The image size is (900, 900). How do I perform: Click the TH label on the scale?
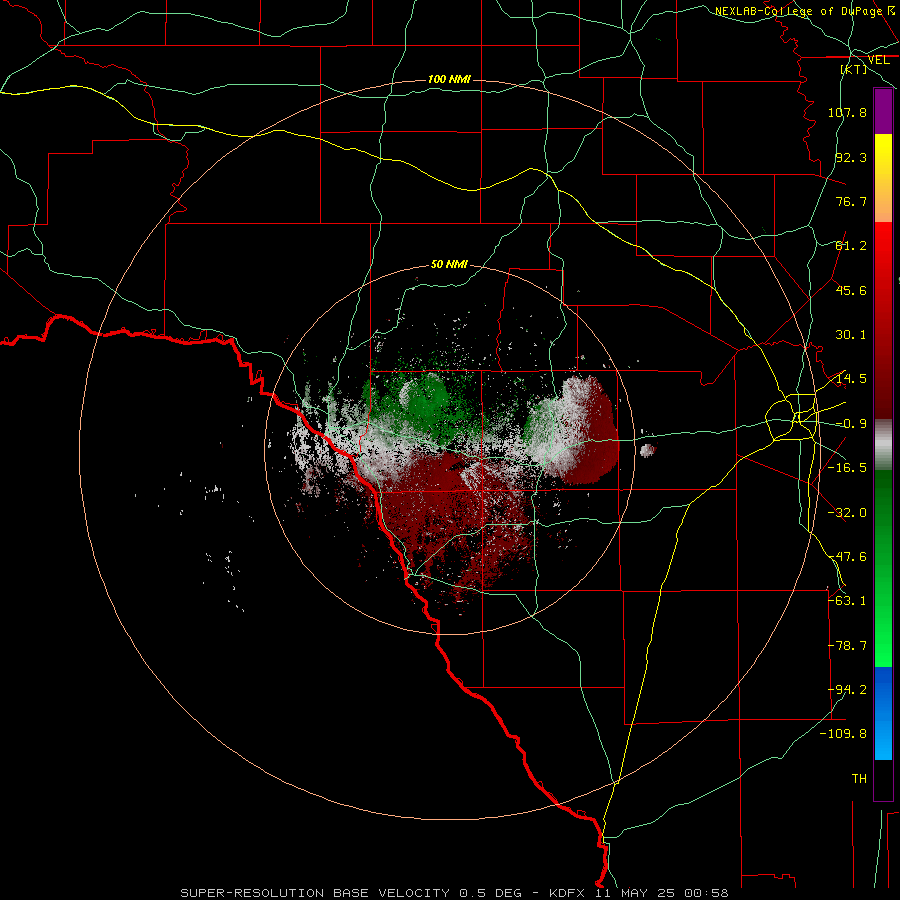859,779
